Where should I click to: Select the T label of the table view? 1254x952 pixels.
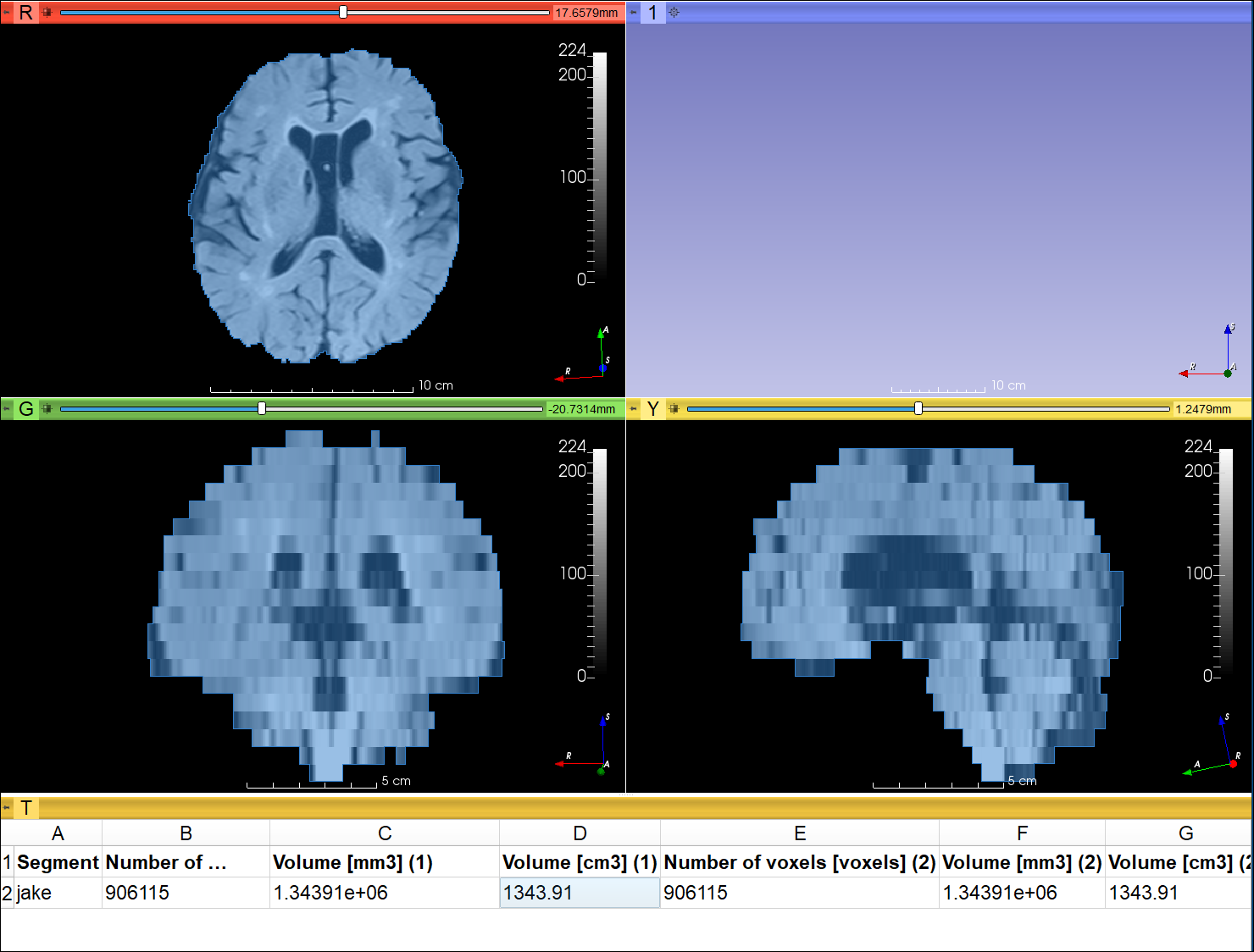click(26, 808)
